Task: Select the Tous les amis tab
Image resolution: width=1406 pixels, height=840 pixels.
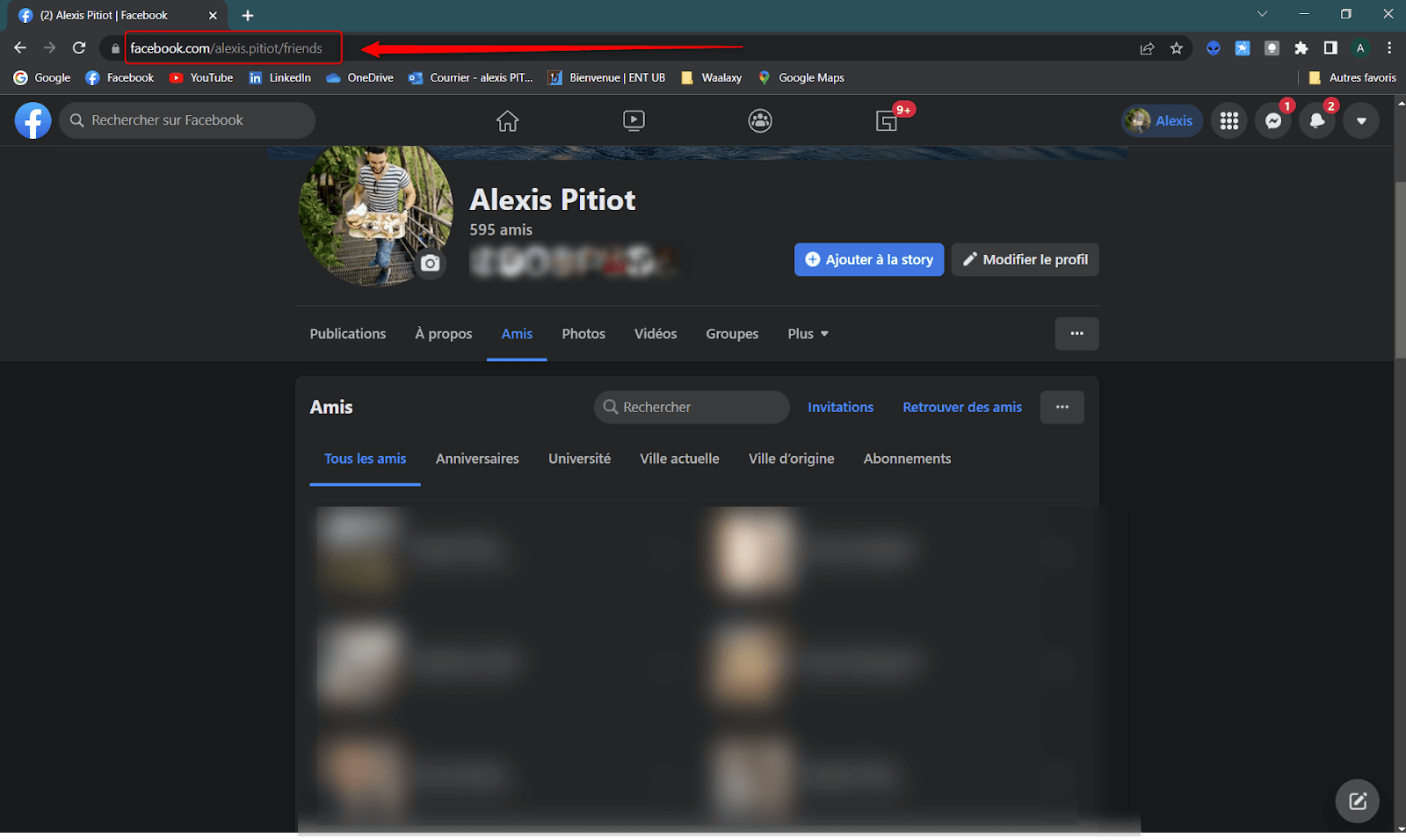Action: tap(365, 459)
